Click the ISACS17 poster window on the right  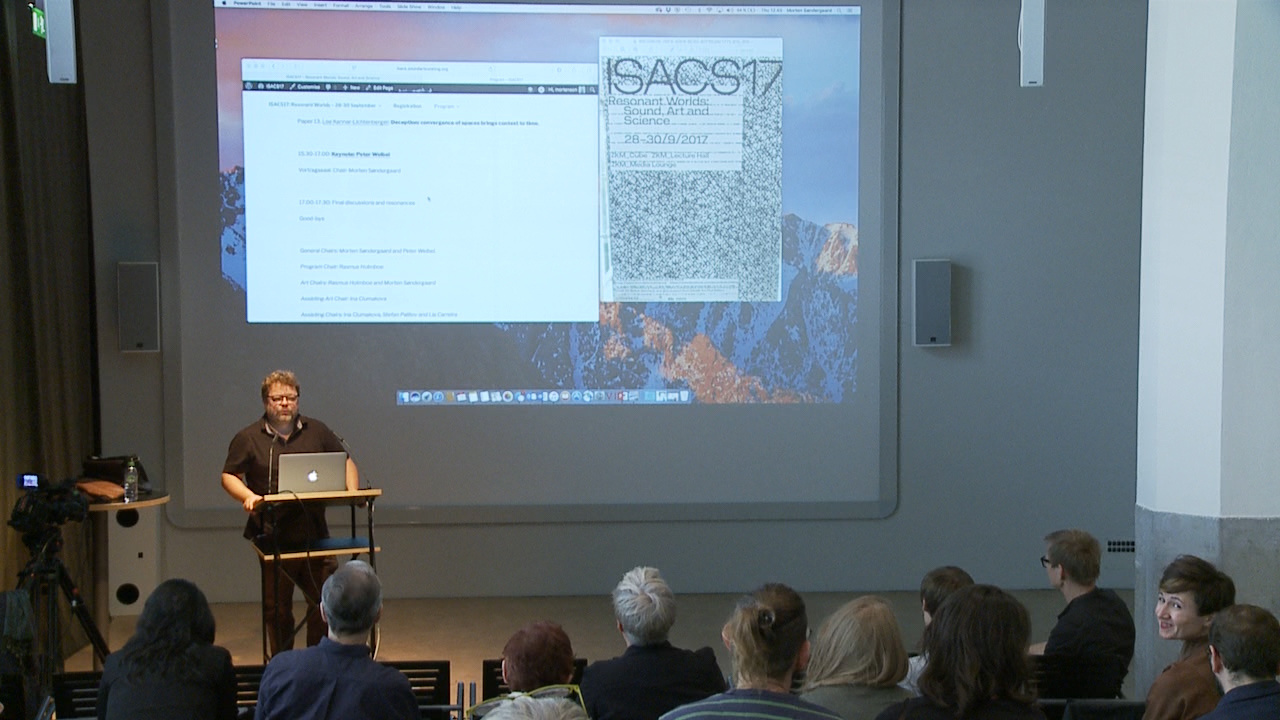pos(690,170)
